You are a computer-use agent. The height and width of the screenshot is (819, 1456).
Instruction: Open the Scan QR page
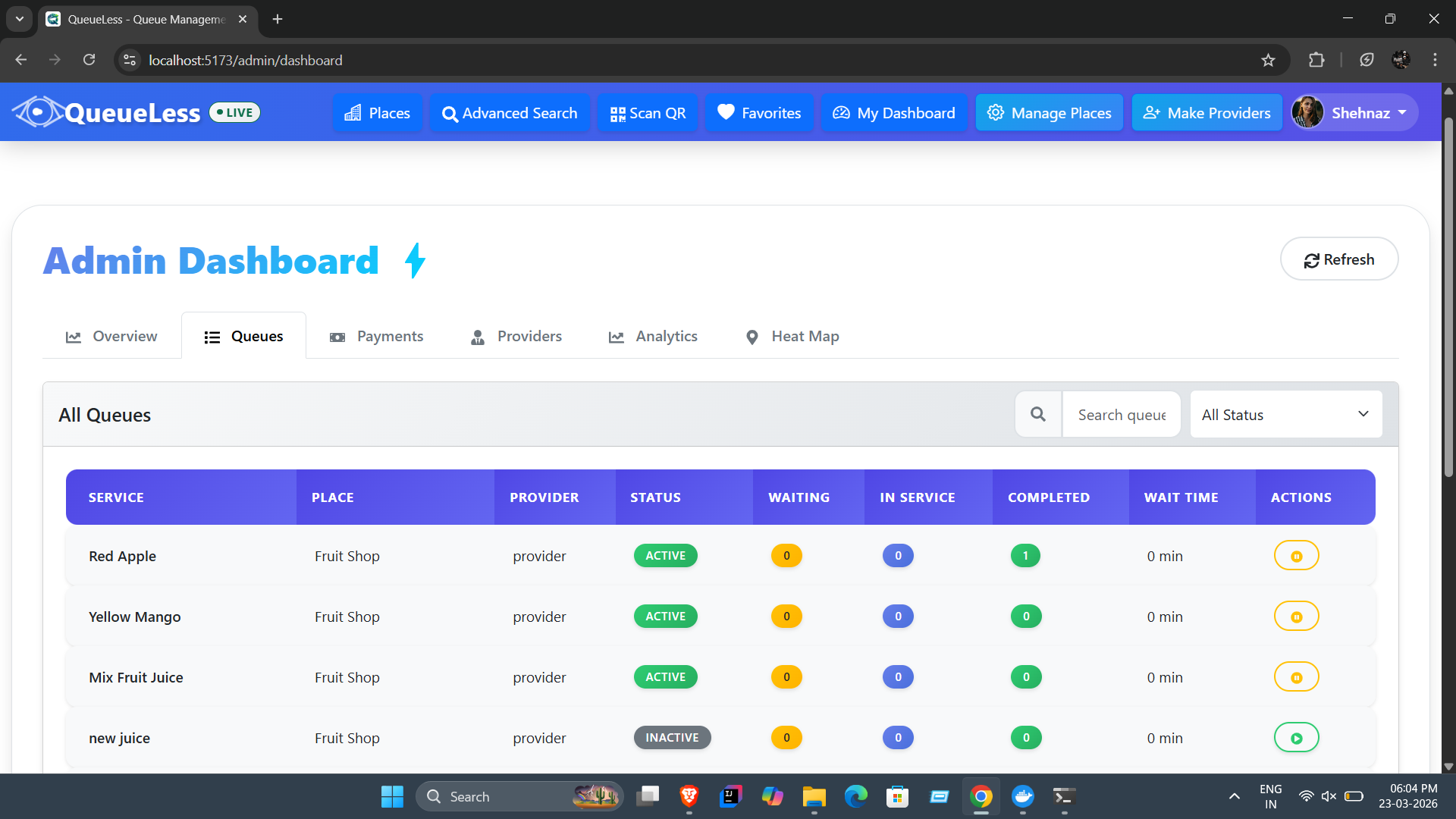click(648, 113)
